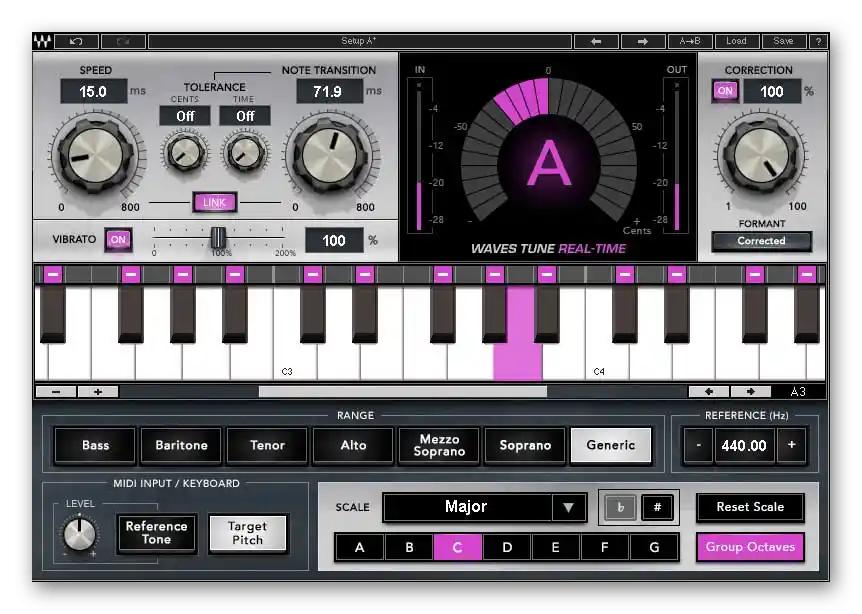Select the Generic range

611,445
